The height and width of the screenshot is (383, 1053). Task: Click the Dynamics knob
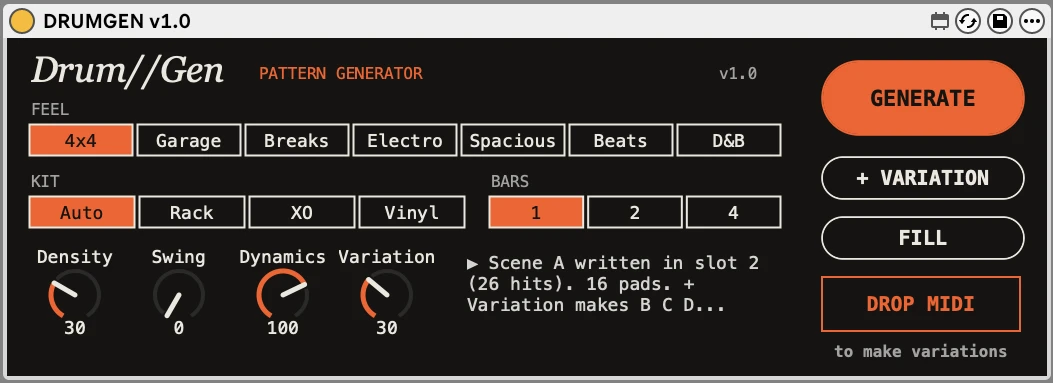pyautogui.click(x=282, y=294)
